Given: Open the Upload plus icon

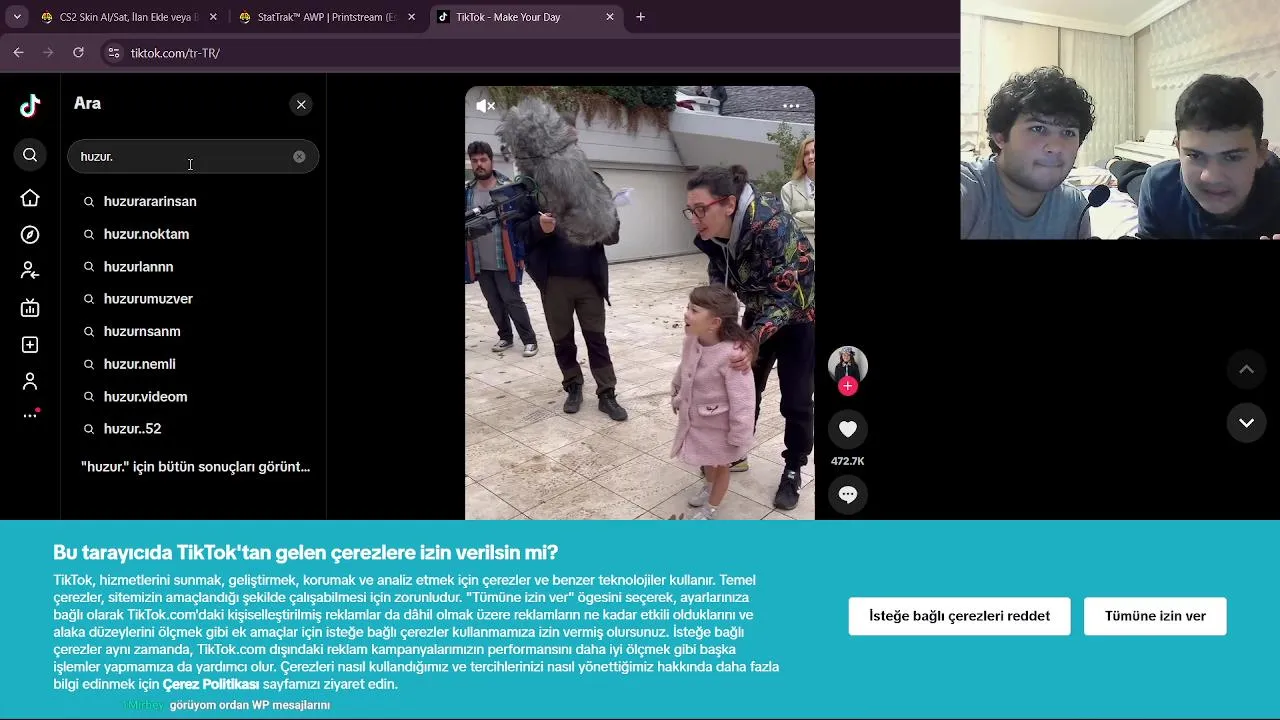Looking at the screenshot, I should (30, 345).
